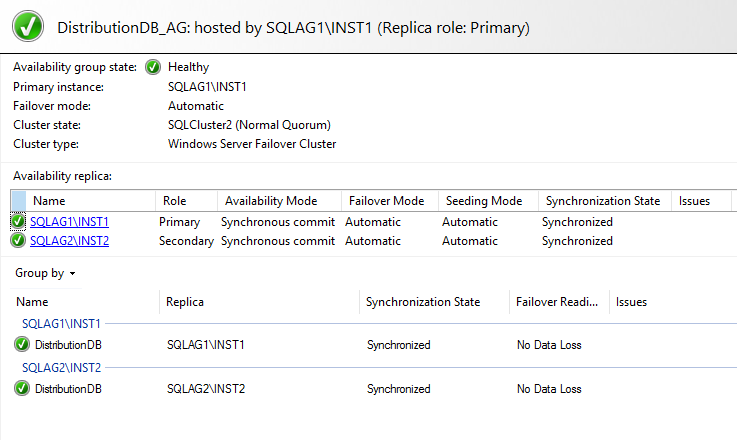Viewport: 737px width, 440px height.
Task: Click the Issues column header in replica grid
Action: pos(694,201)
